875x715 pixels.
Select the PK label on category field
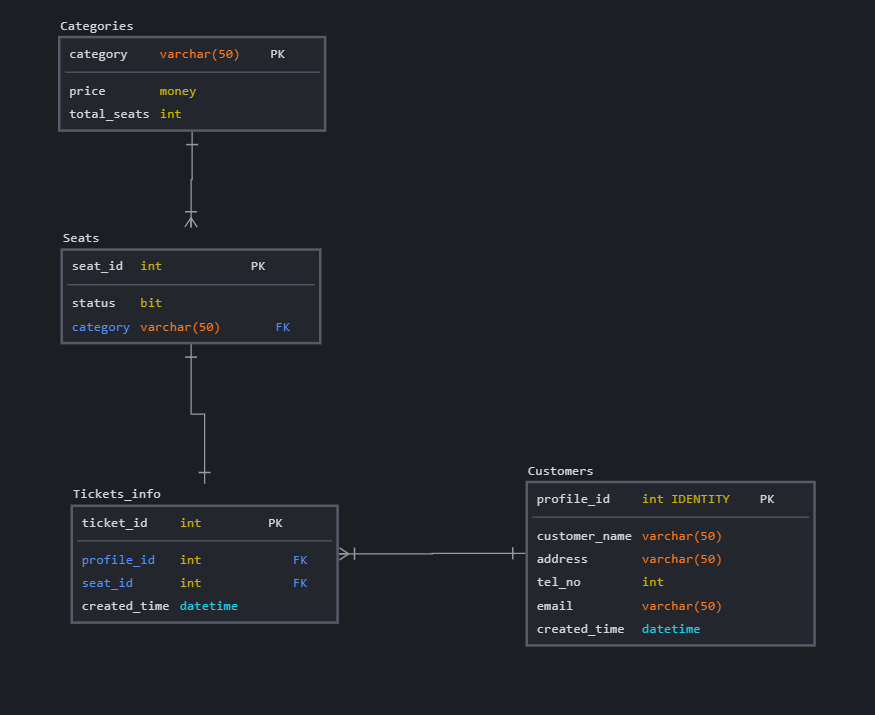point(277,54)
